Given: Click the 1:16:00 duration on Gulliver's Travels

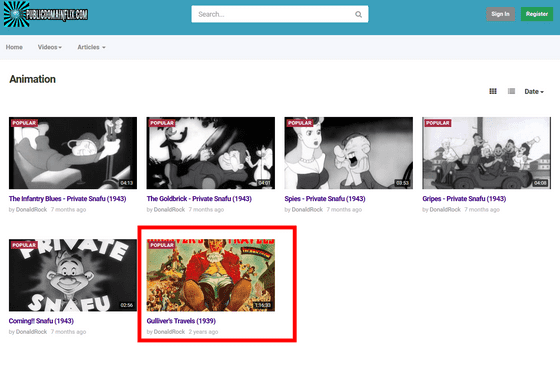Looking at the screenshot, I should (262, 305).
